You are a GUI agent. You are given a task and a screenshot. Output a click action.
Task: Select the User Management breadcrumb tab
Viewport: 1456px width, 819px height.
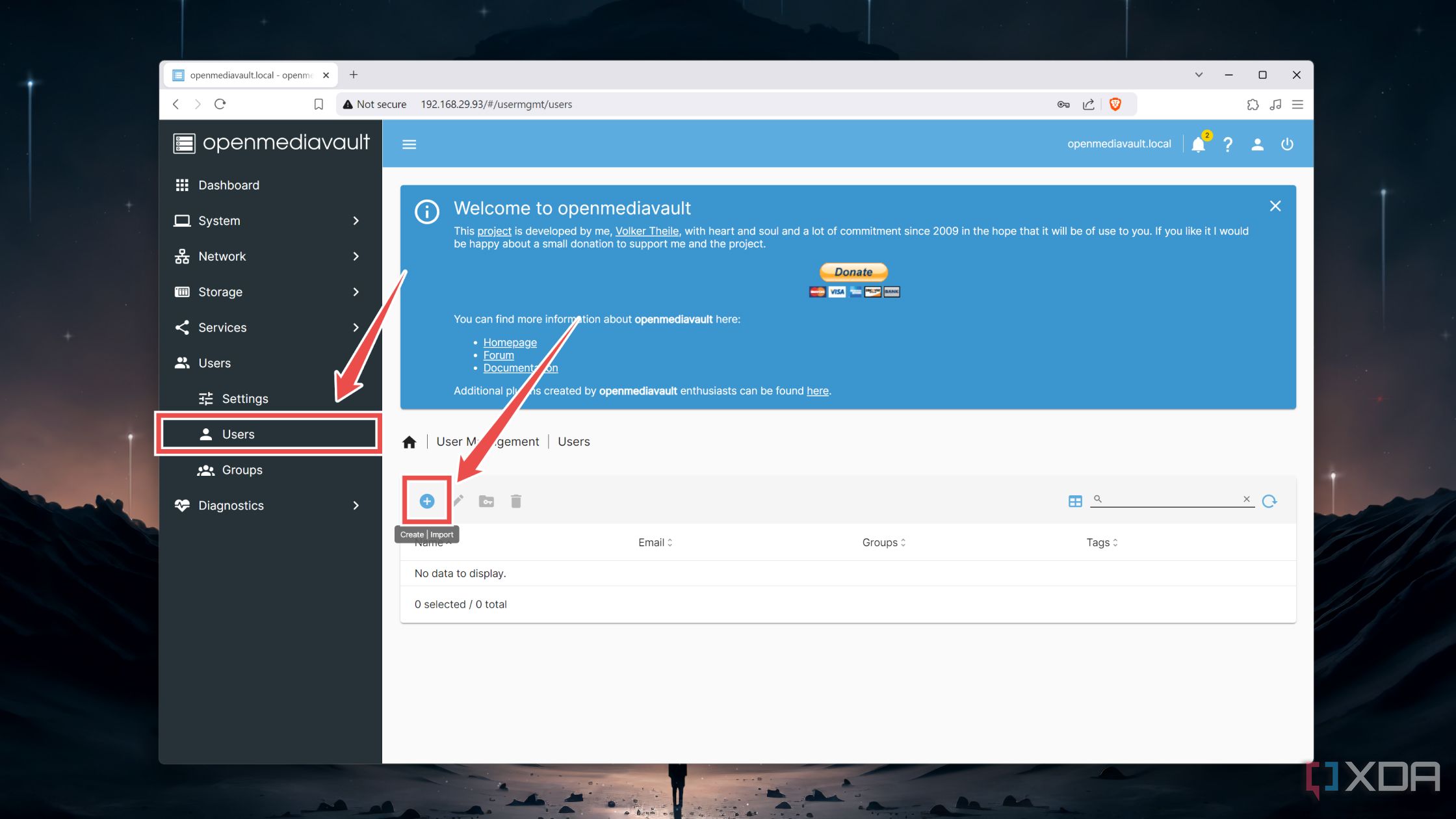(487, 441)
